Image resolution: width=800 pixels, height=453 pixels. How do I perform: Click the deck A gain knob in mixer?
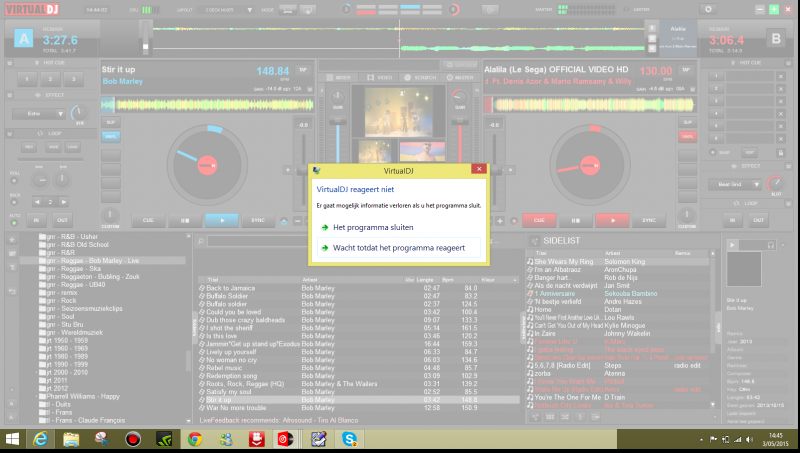337,97
